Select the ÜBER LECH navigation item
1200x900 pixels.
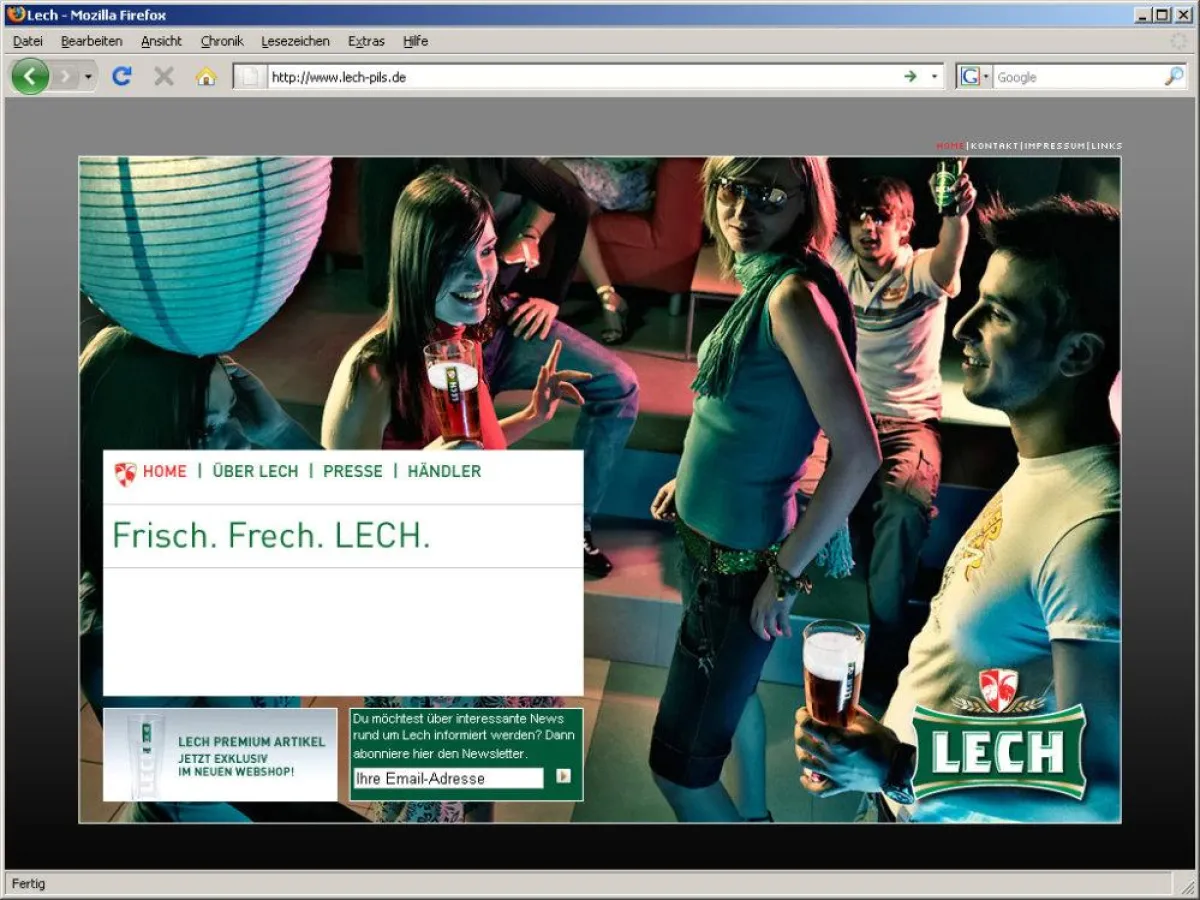[x=254, y=471]
